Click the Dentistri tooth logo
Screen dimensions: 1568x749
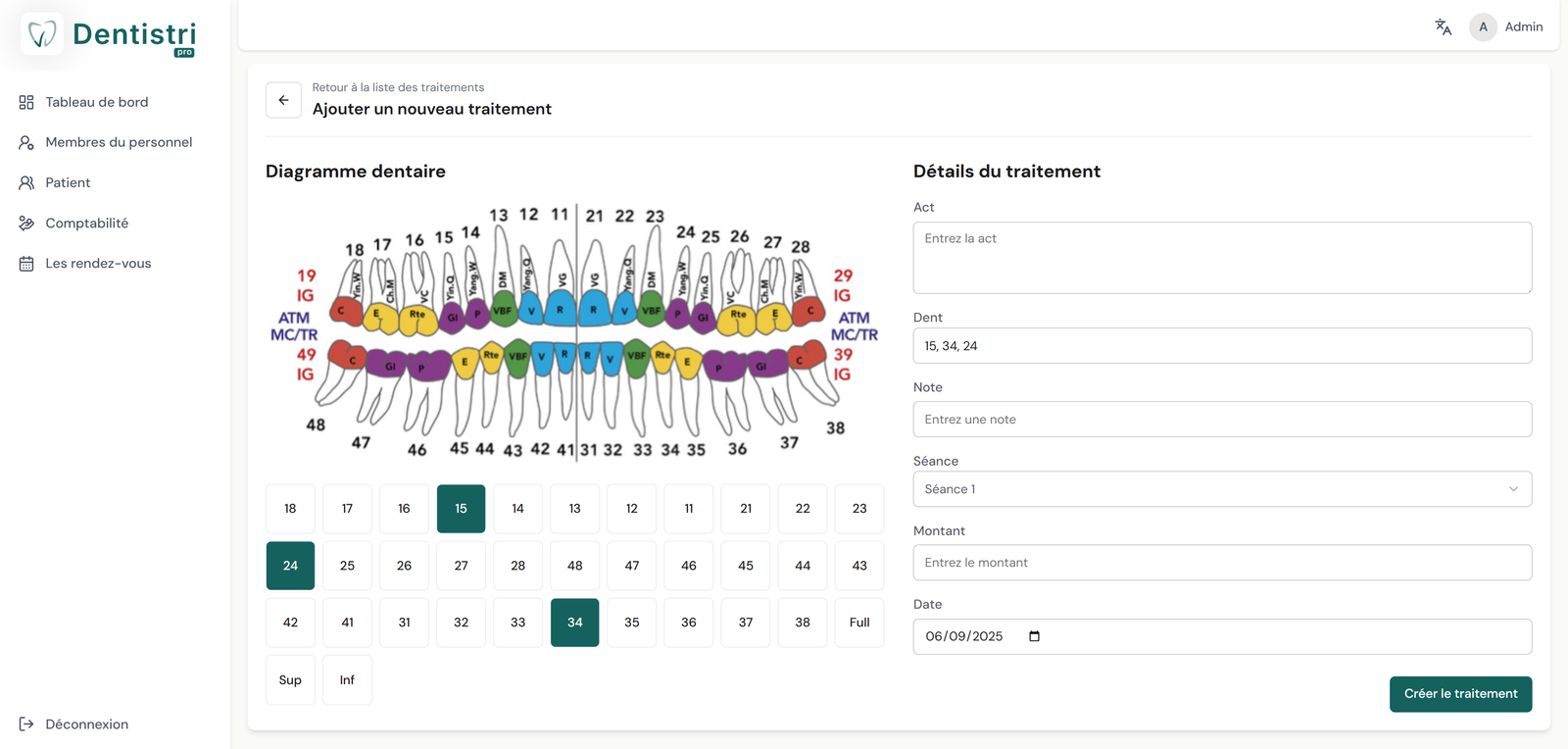coord(42,34)
